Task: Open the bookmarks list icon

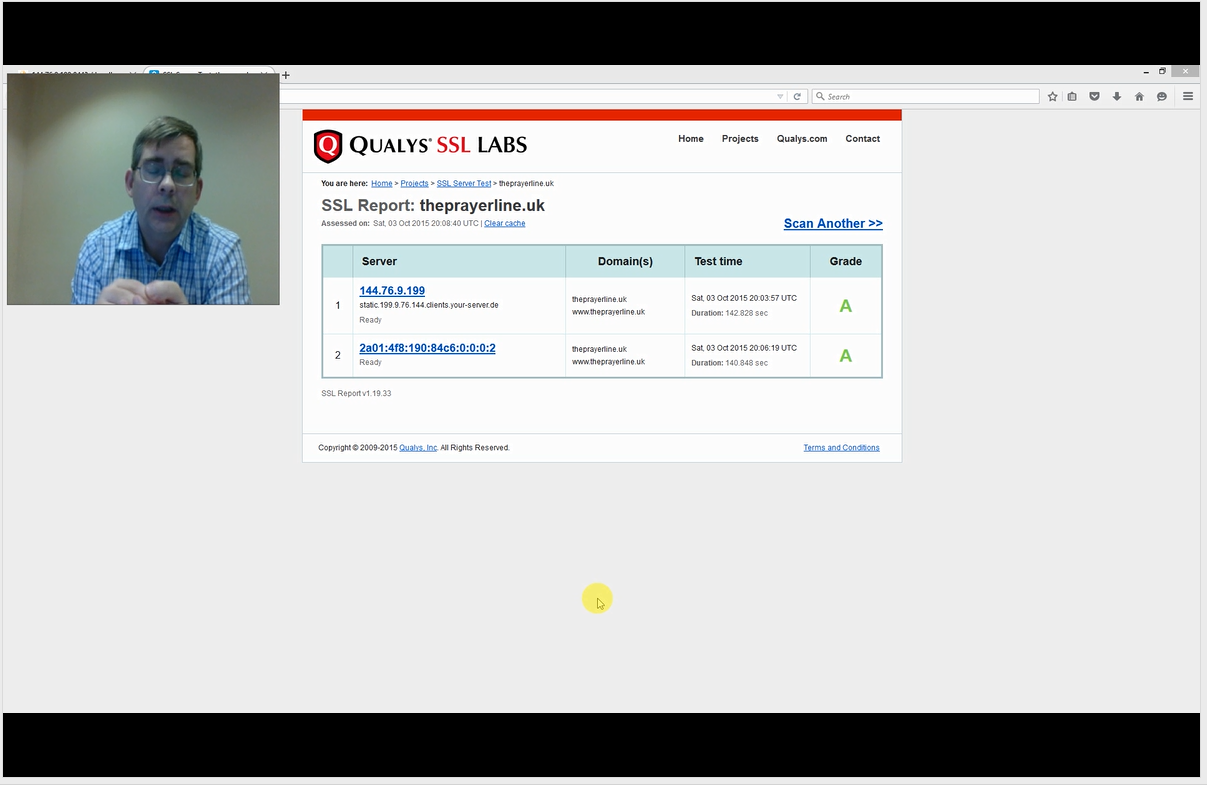Action: (x=1072, y=97)
